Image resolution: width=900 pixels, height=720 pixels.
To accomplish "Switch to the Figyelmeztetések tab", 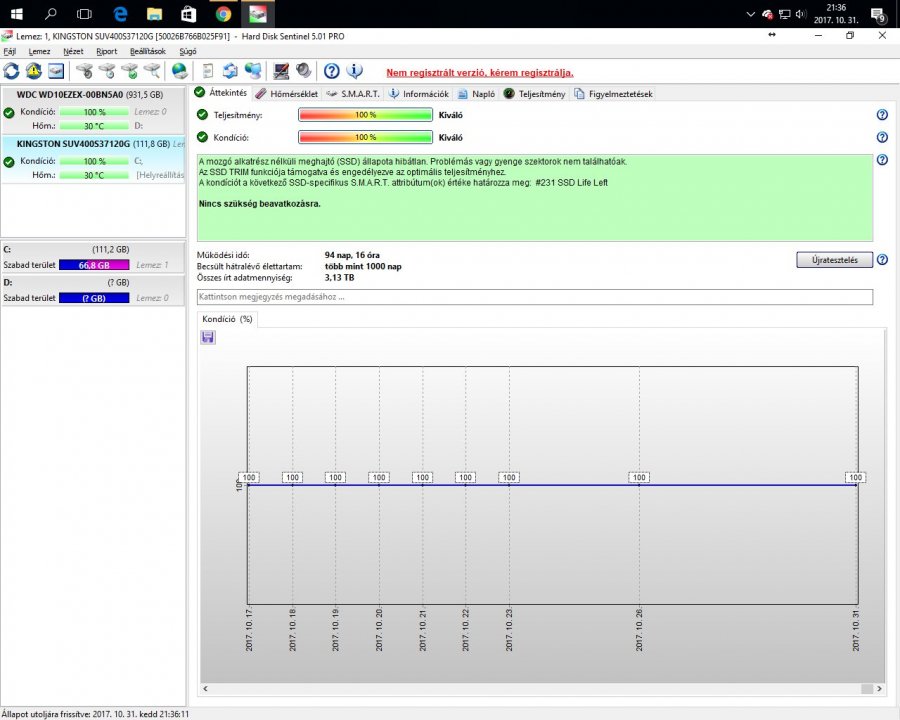I will tap(614, 94).
